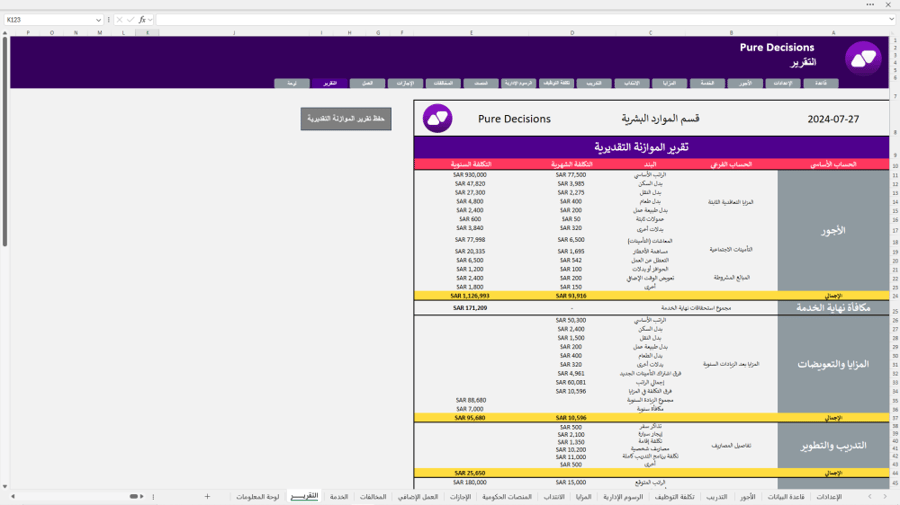Click the tab bar splitter dots handle
Image resolution: width=900 pixels, height=505 pixels.
point(153,496)
